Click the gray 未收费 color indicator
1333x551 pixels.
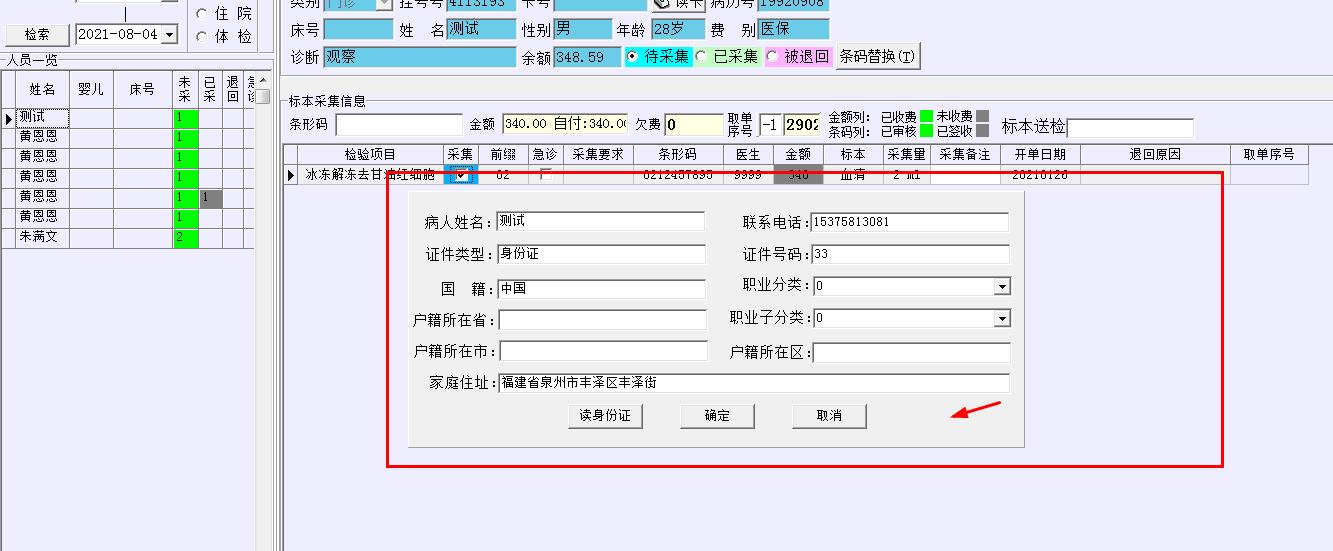point(982,117)
